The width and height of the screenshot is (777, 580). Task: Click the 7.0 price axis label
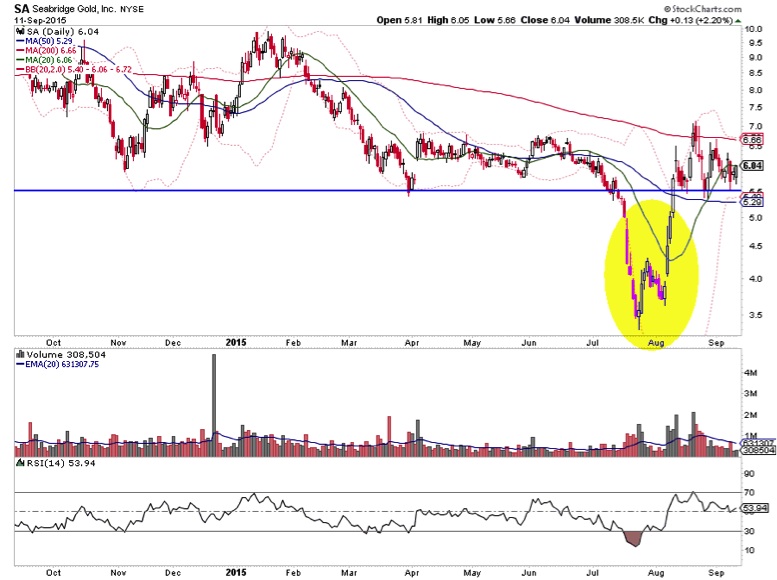coord(755,127)
